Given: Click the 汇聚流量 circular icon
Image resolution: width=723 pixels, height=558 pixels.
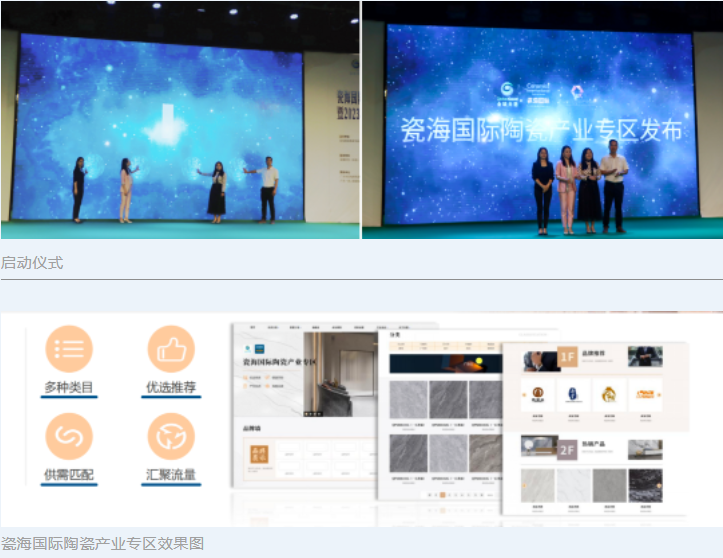Looking at the screenshot, I should pos(171,436).
